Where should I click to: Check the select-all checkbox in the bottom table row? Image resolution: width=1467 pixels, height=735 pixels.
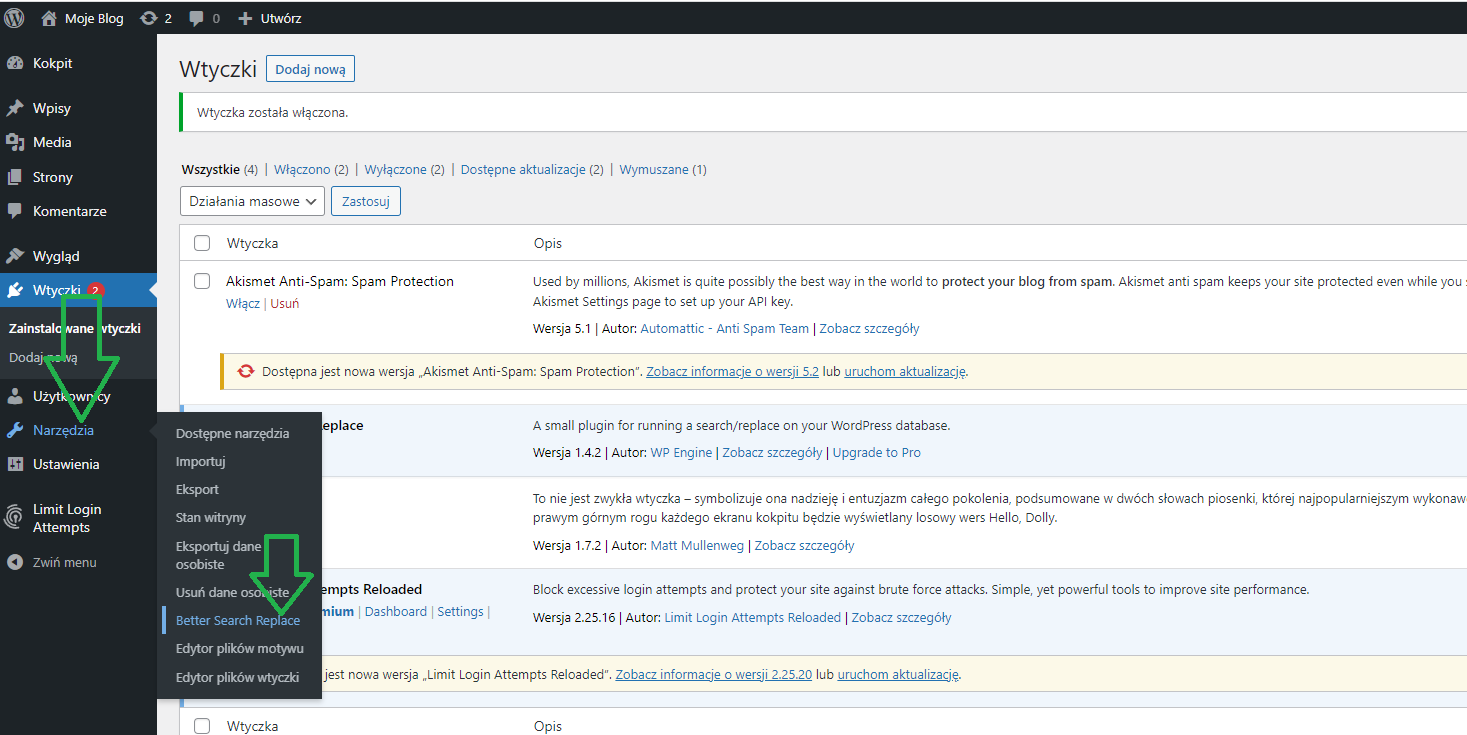[x=202, y=725]
